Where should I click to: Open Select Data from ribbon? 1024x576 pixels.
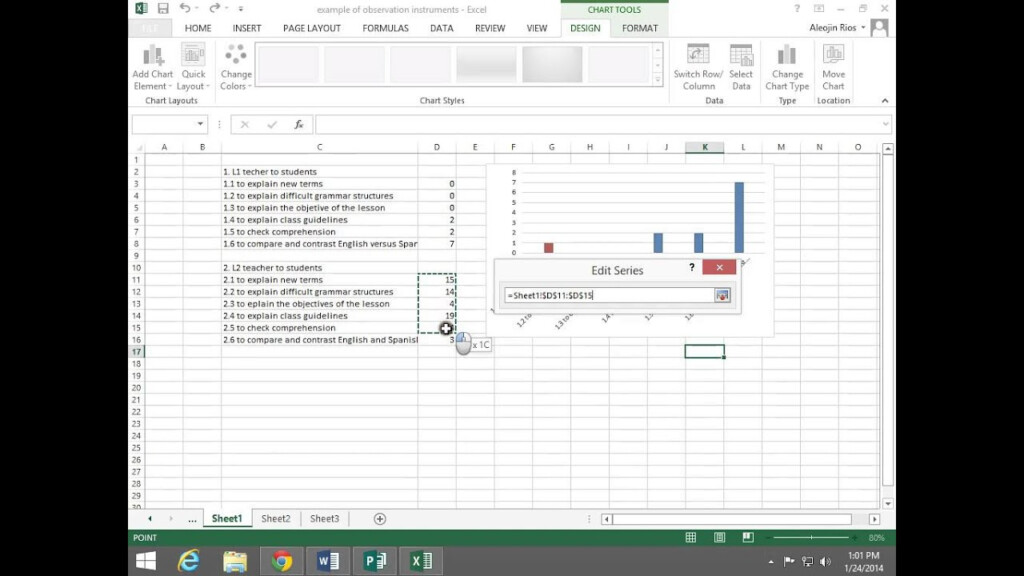(741, 55)
